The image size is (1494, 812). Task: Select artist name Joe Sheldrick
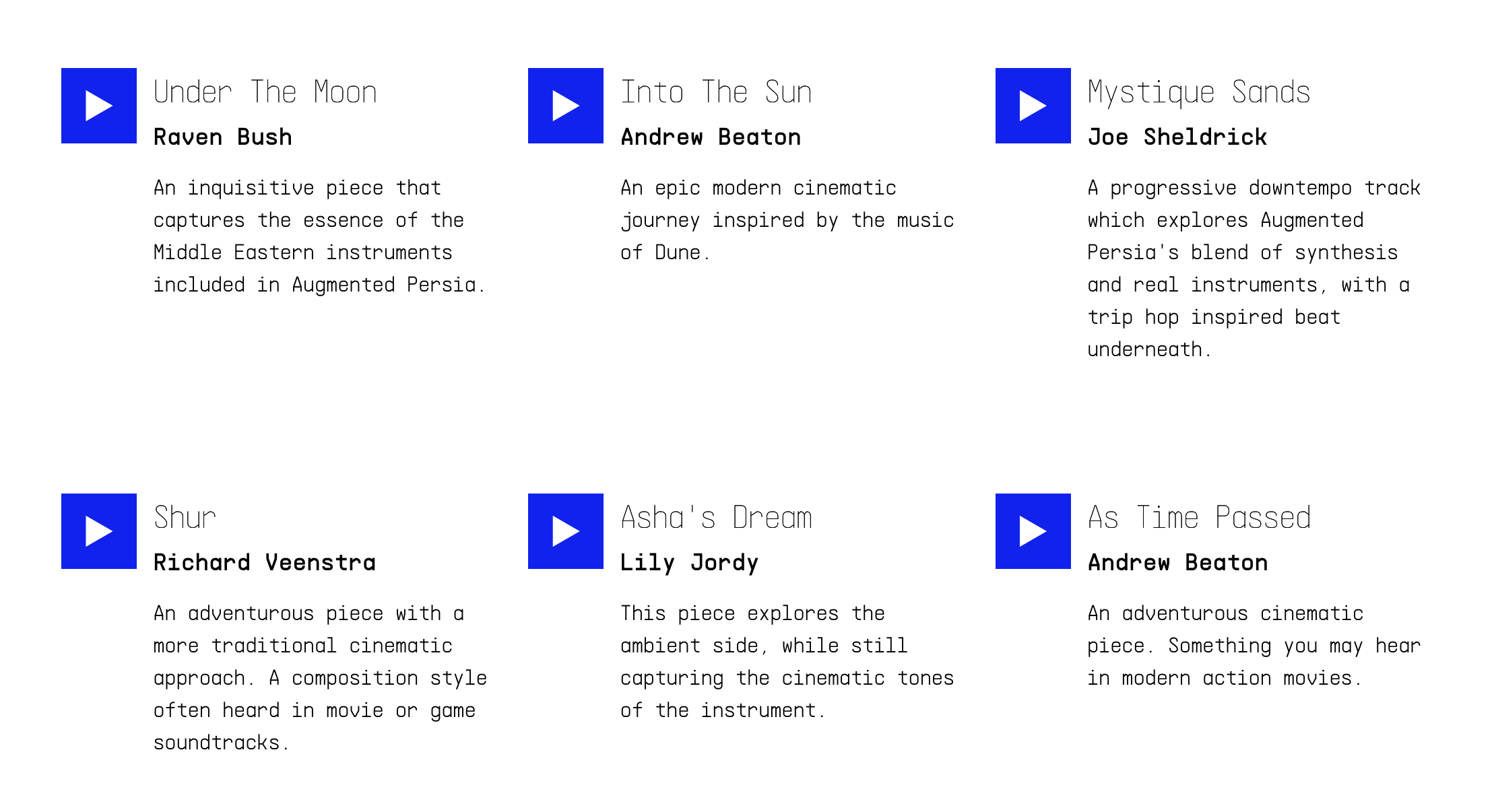(x=1177, y=137)
